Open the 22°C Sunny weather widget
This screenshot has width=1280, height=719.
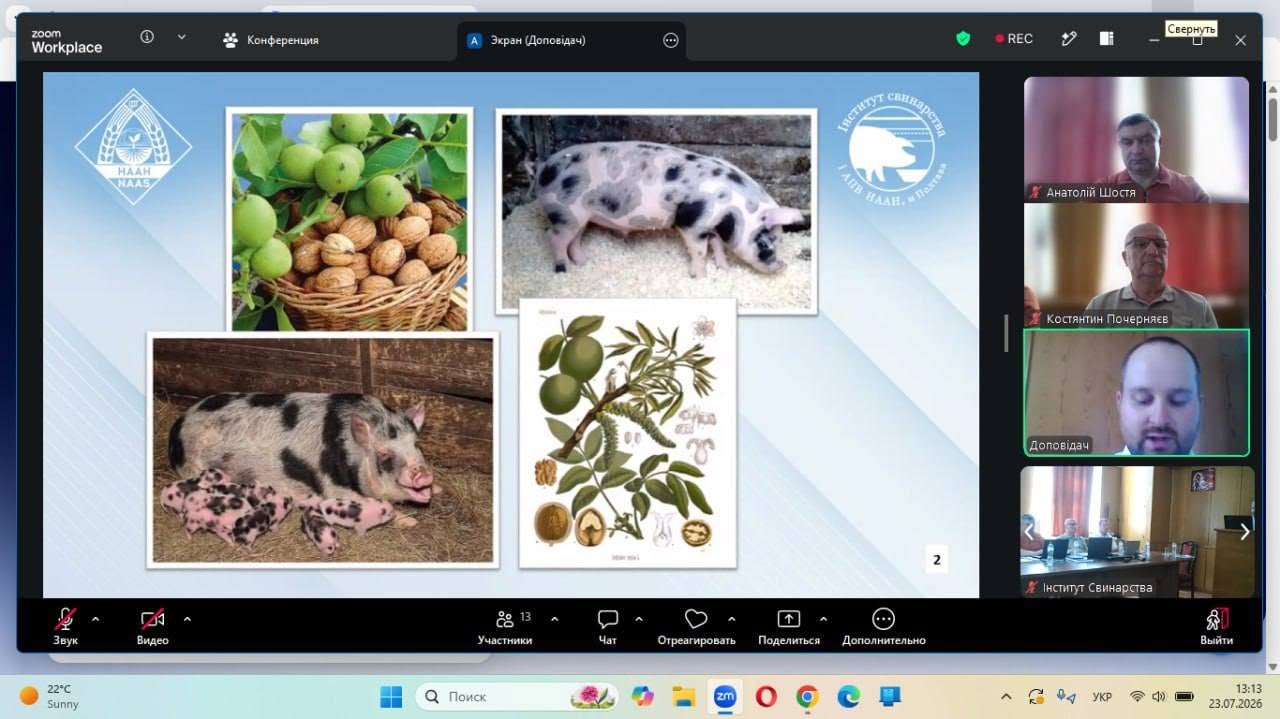point(50,696)
